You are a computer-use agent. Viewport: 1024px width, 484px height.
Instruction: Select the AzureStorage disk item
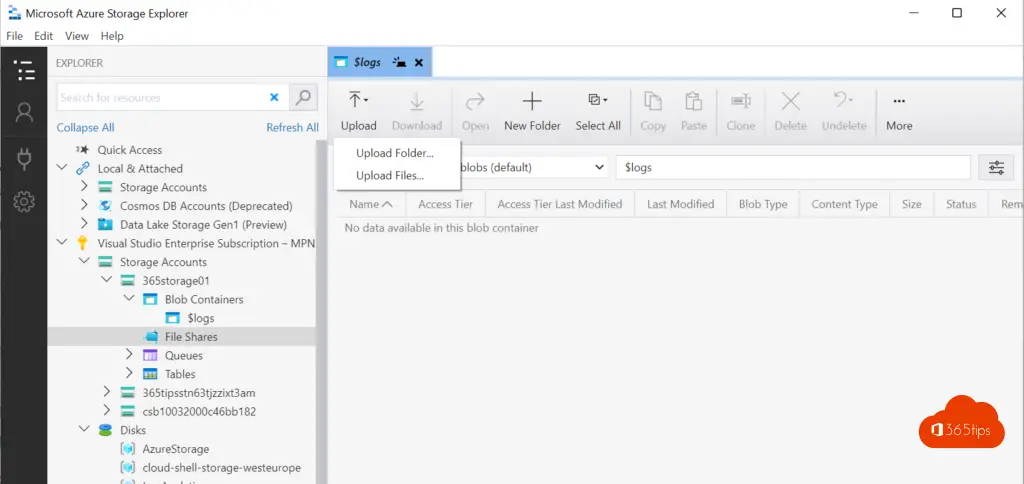coord(175,449)
